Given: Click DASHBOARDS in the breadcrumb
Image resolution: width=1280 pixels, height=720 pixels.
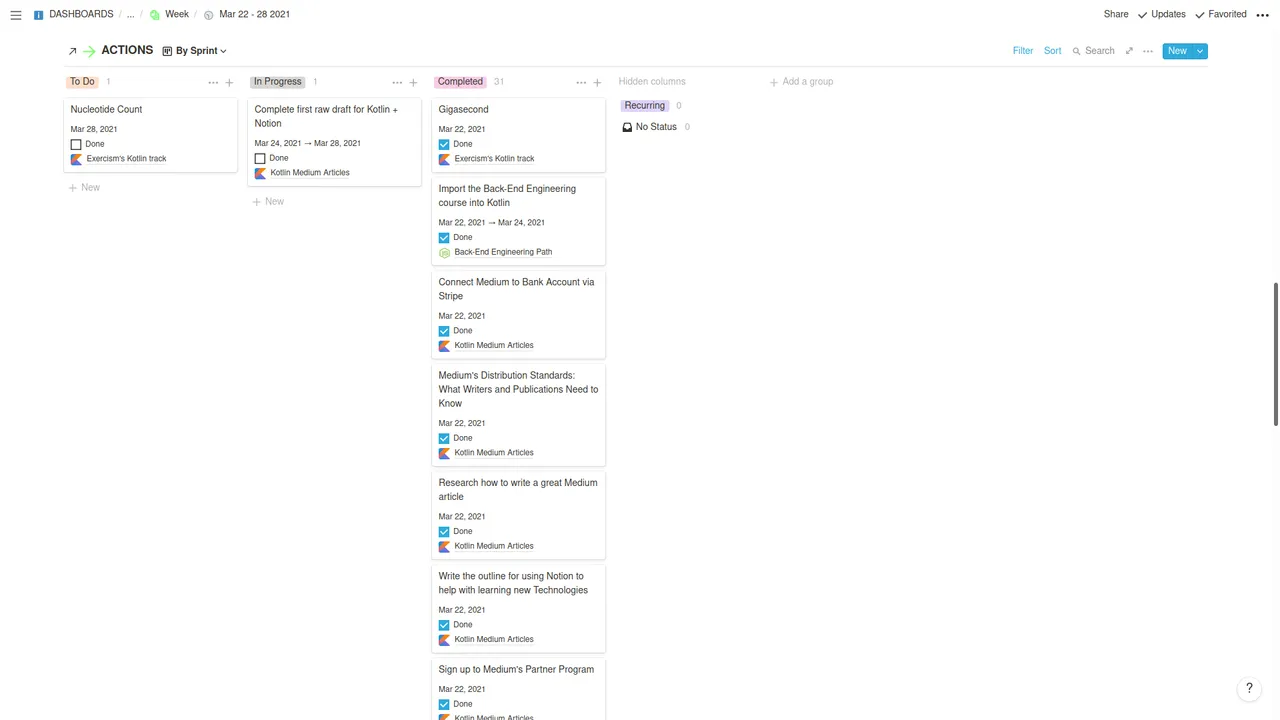Looking at the screenshot, I should coord(81,15).
